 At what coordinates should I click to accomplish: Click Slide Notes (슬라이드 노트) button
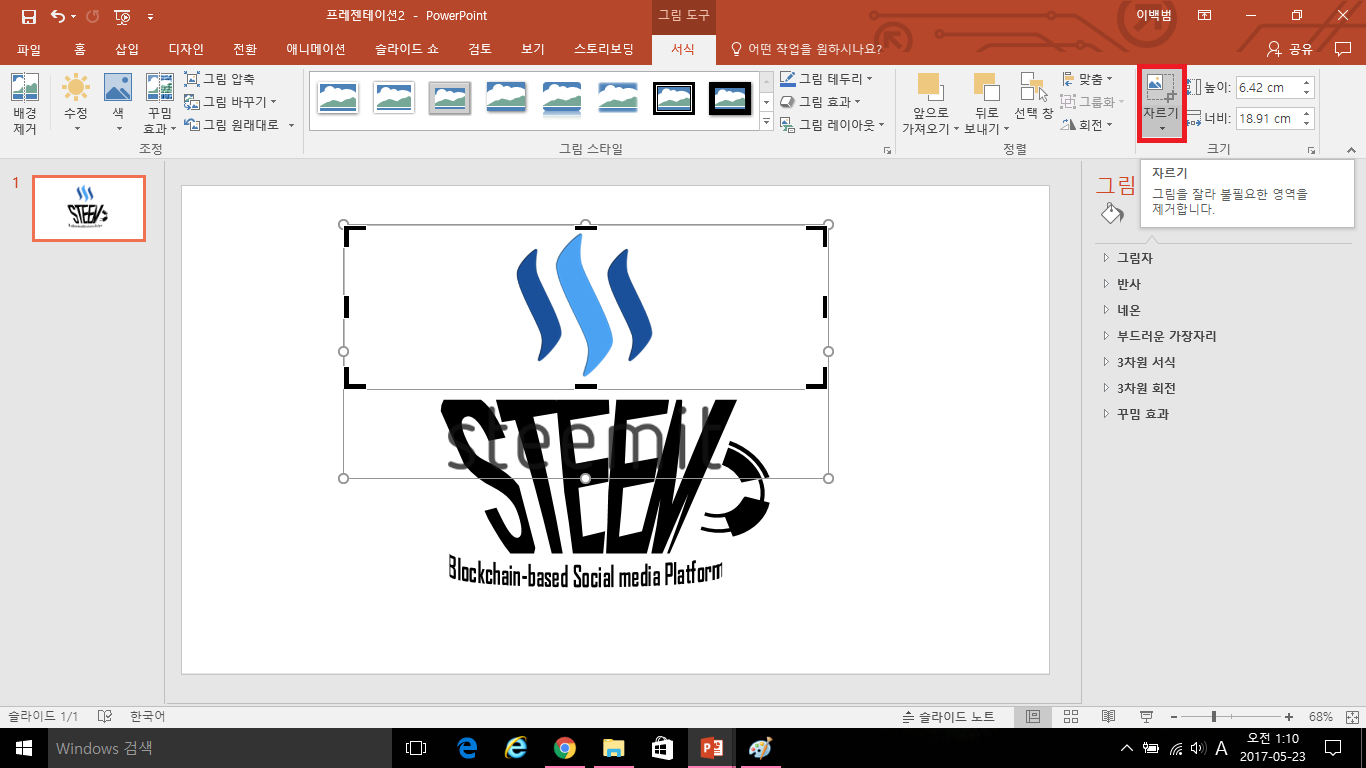pyautogui.click(x=948, y=717)
